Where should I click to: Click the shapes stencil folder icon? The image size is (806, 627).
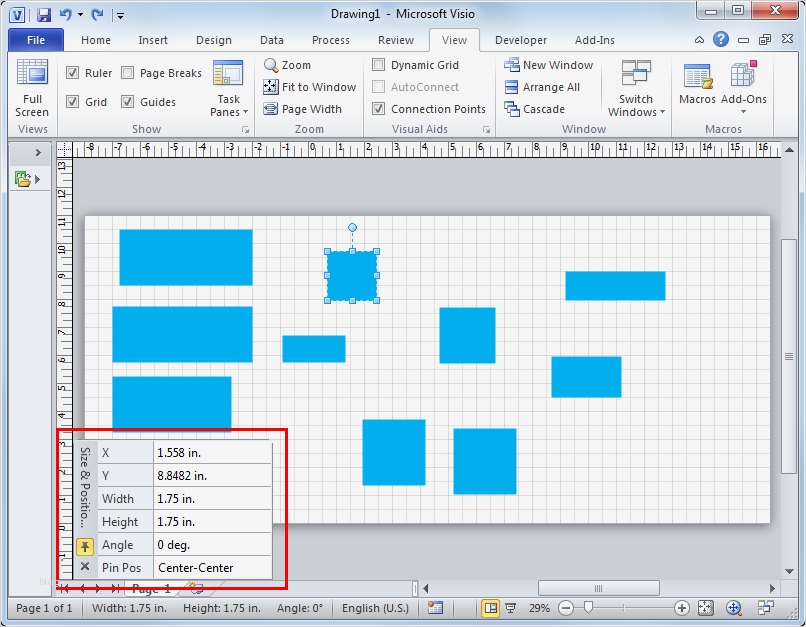click(x=23, y=179)
